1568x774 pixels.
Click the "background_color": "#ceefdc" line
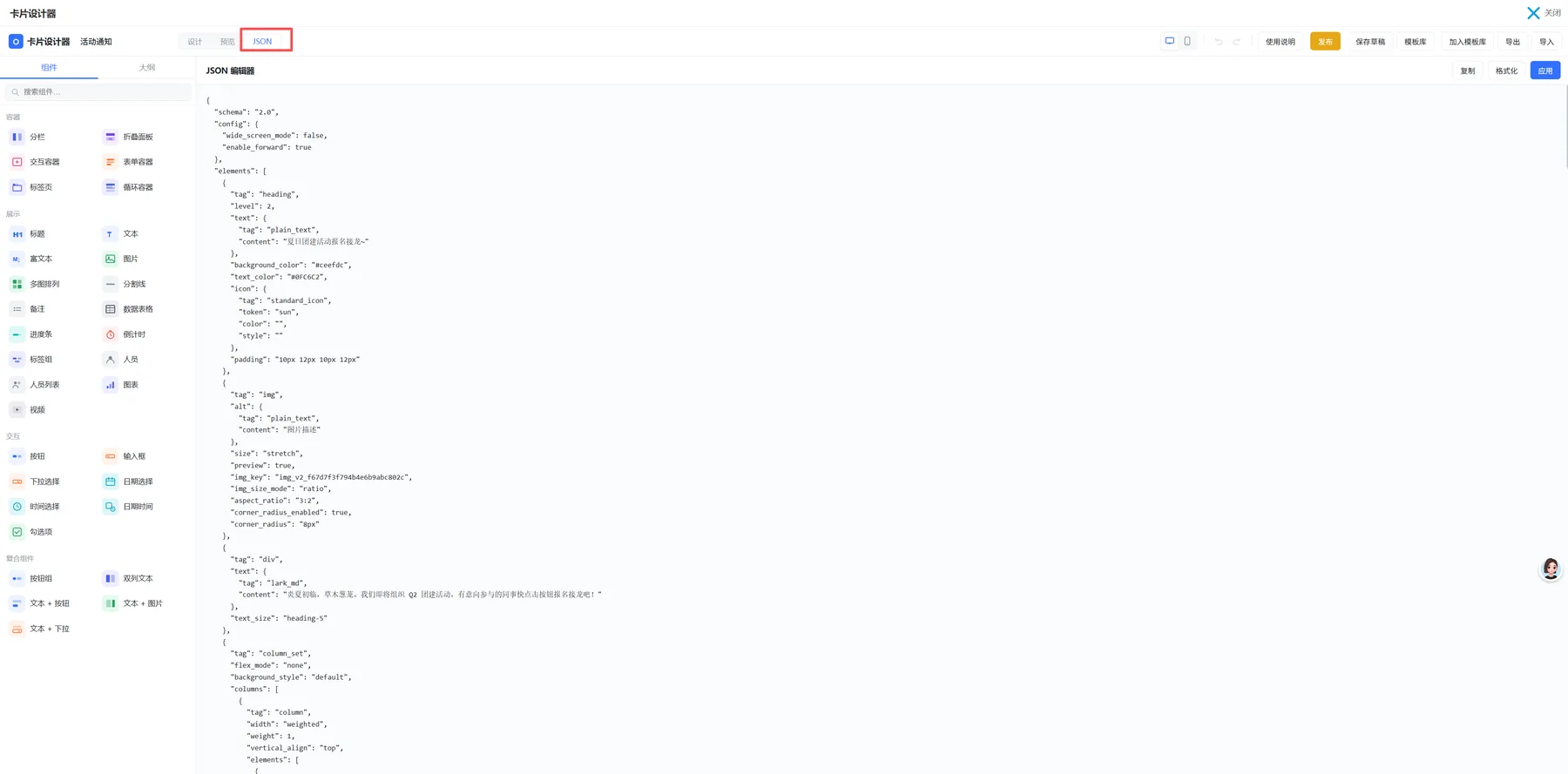[x=291, y=265]
